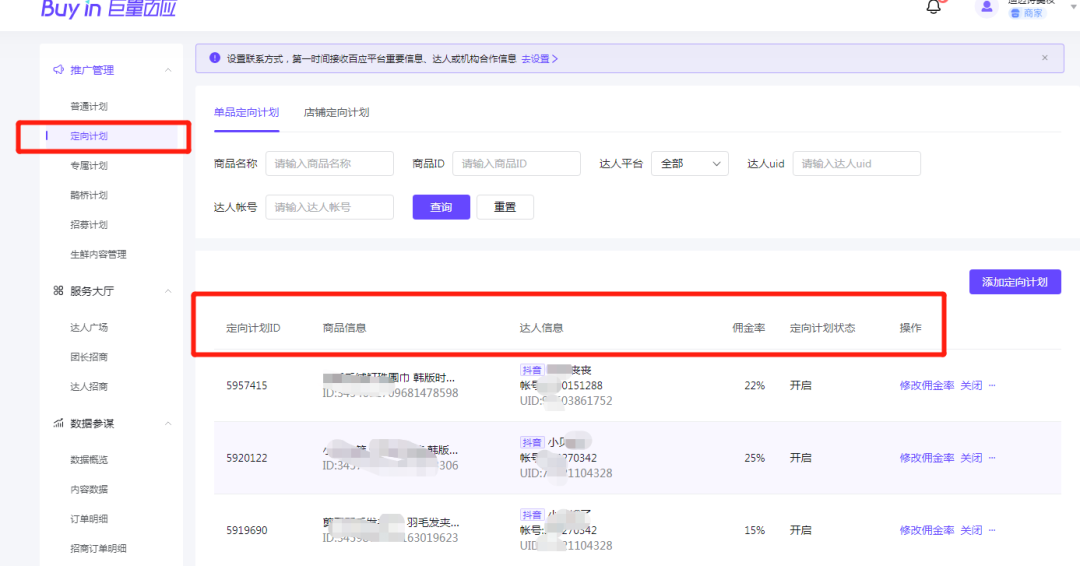Click the 商品信息 column header
1080x566 pixels.
(344, 328)
